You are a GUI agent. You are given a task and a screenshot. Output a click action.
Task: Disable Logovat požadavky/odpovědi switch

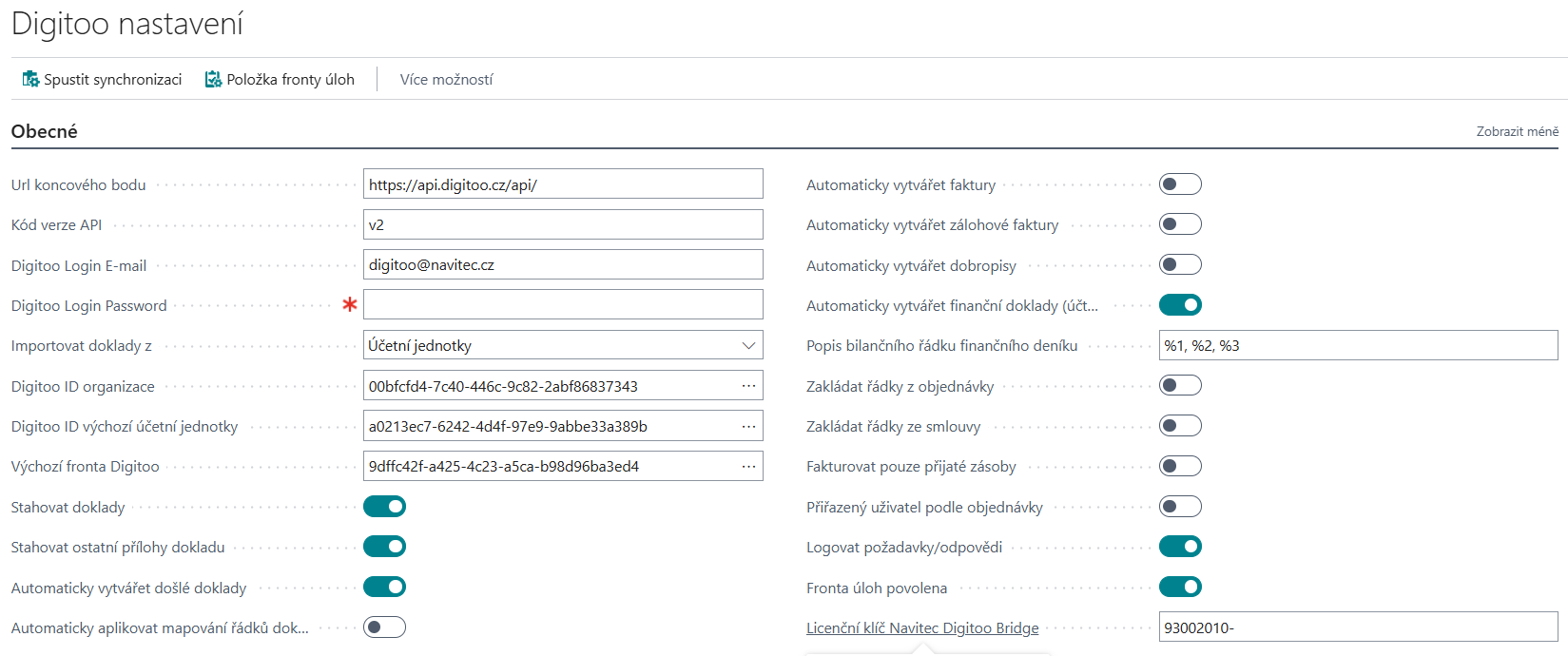point(1180,547)
